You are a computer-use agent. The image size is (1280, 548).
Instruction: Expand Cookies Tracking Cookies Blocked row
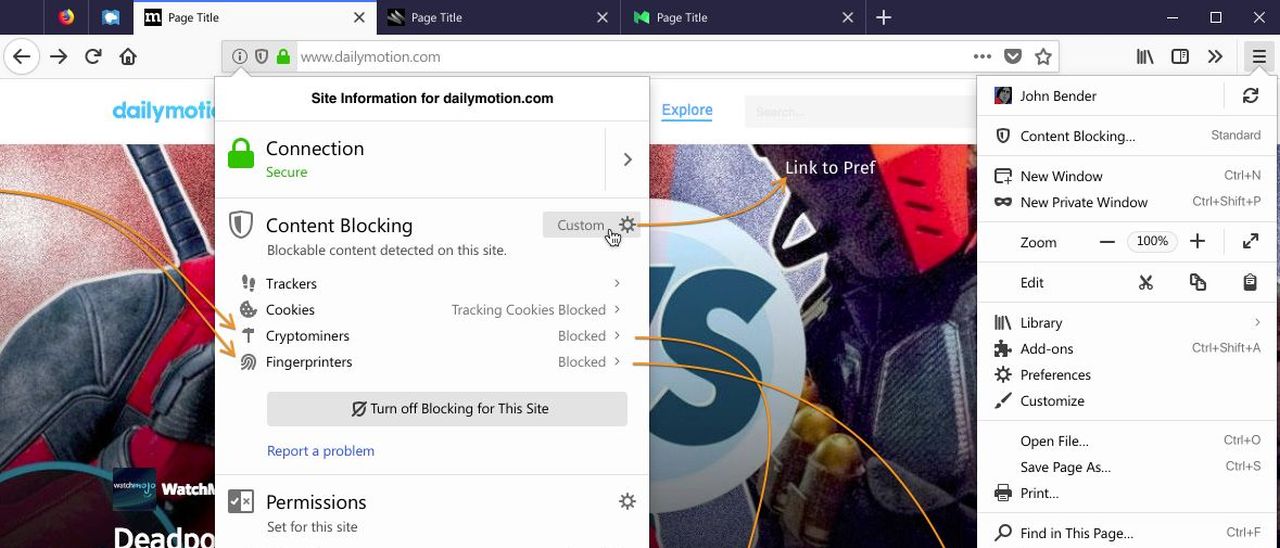coord(431,310)
